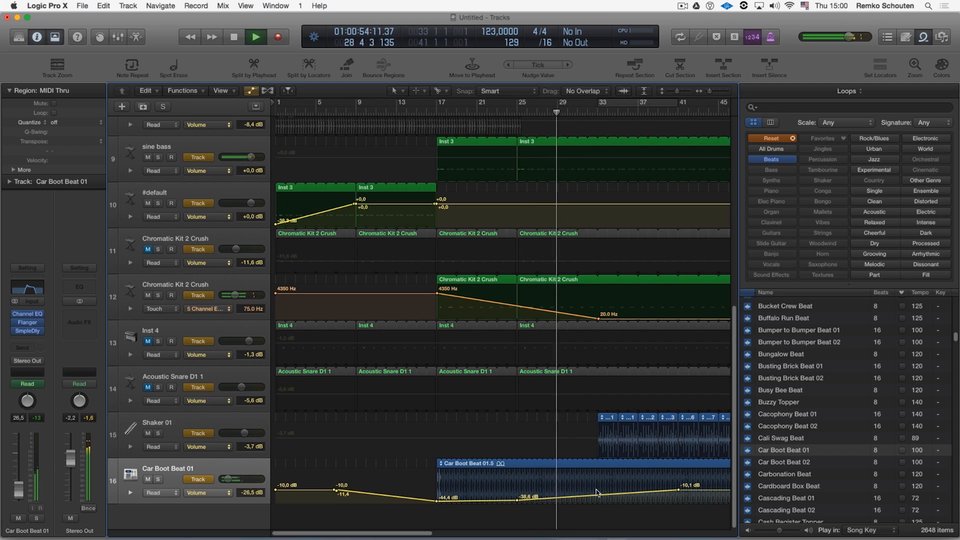Image resolution: width=960 pixels, height=540 pixels.
Task: Toggle the Inspector info button
Action: coord(37,37)
